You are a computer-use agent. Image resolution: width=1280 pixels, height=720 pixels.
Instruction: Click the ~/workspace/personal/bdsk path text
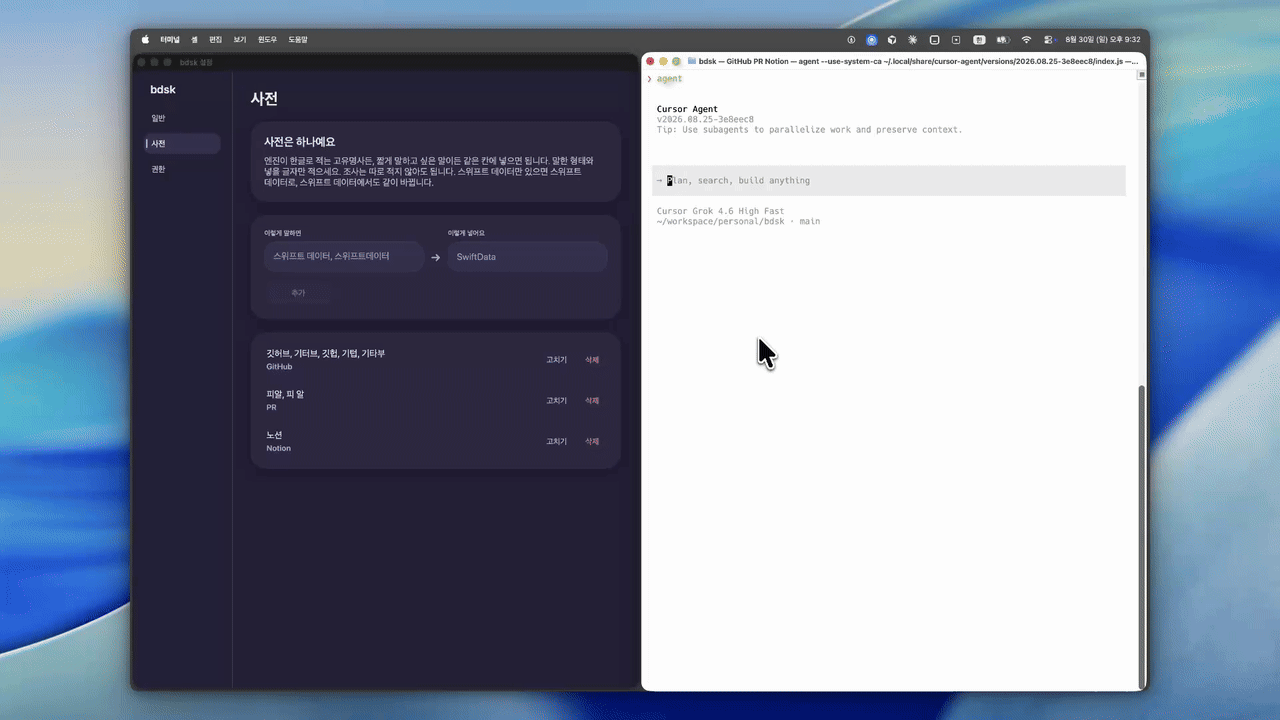[x=721, y=221]
